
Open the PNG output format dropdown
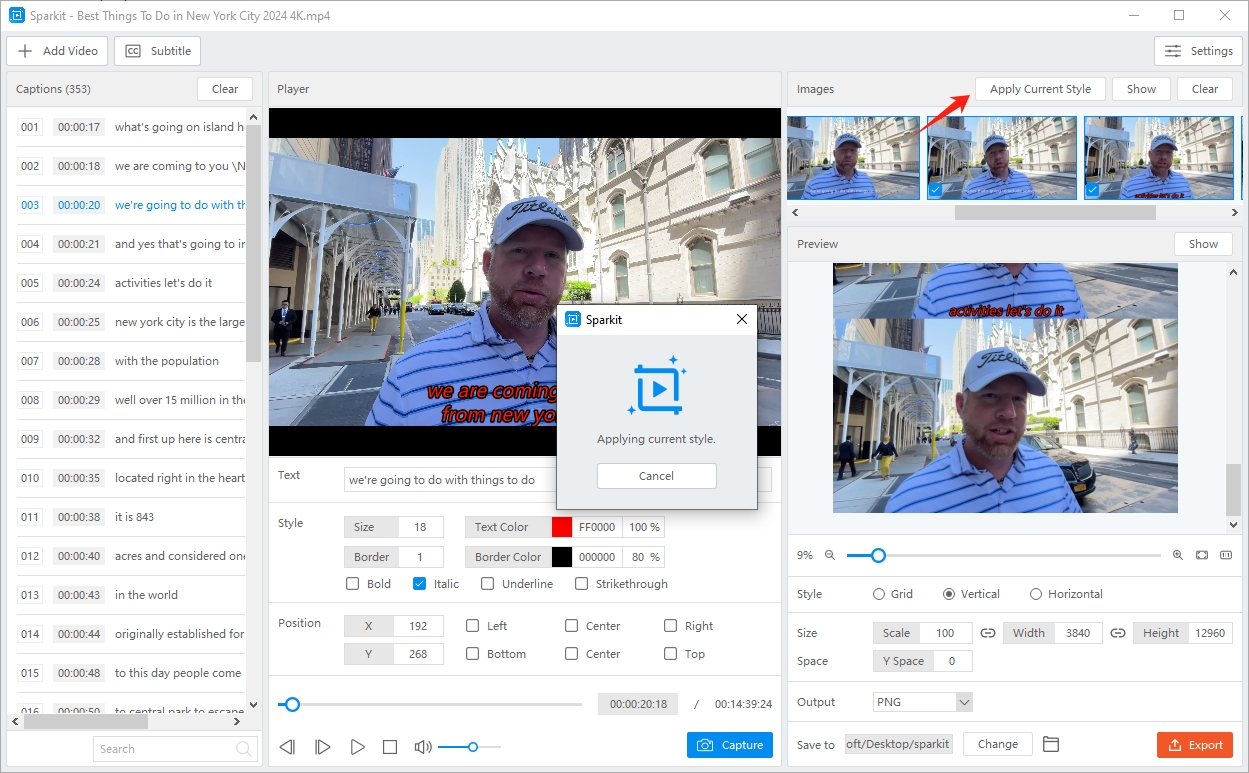point(922,702)
